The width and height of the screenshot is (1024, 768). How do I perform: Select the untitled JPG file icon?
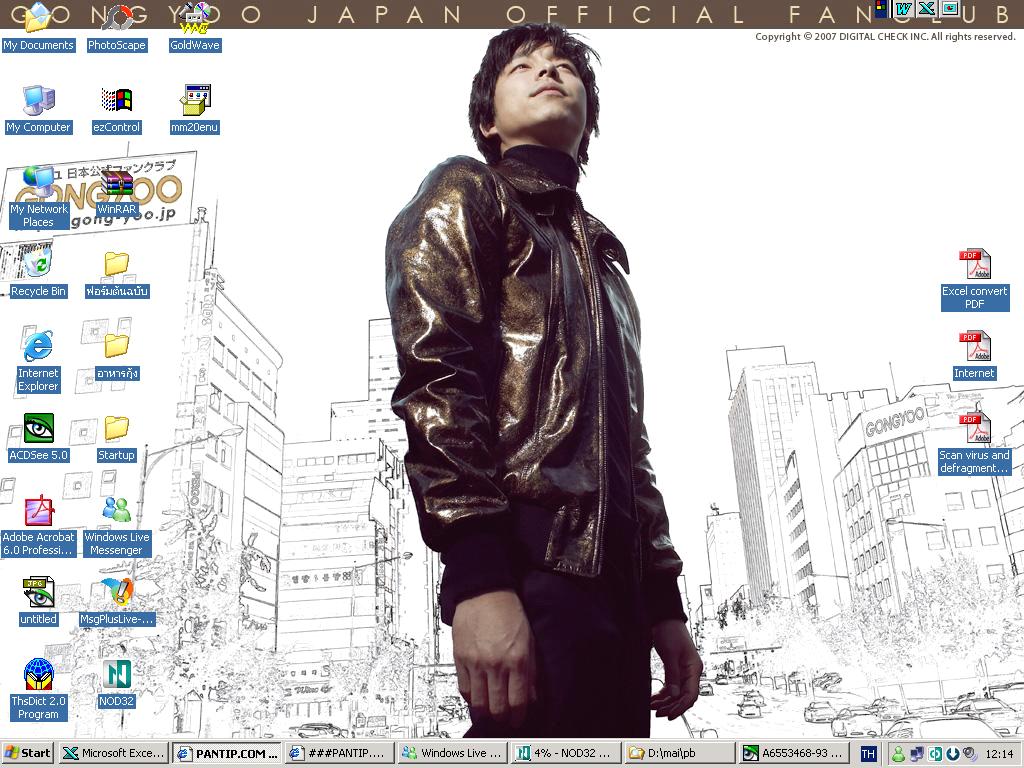click(x=38, y=602)
